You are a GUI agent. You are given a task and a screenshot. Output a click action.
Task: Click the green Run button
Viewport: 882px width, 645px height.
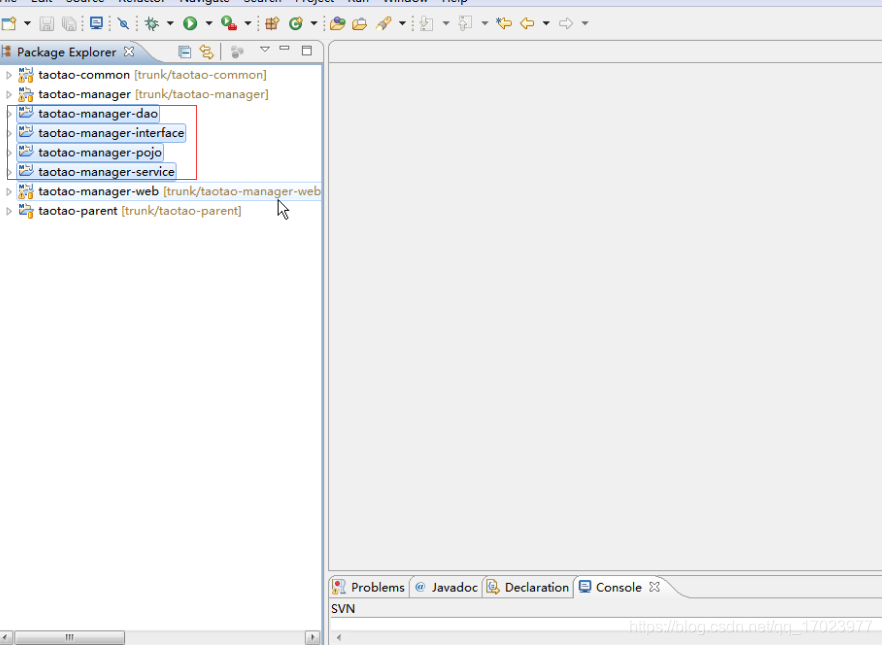click(190, 24)
